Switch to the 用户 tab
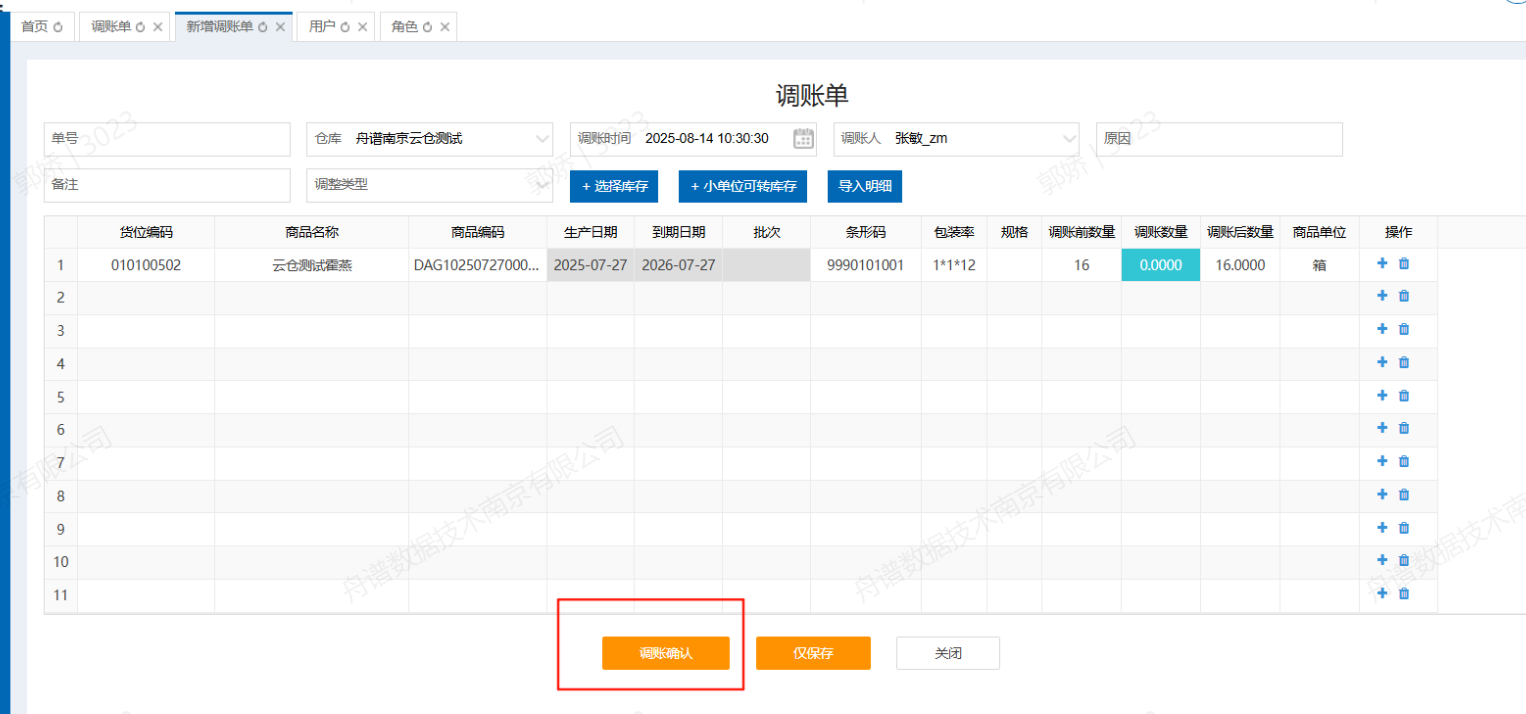1526x714 pixels. 321,27
